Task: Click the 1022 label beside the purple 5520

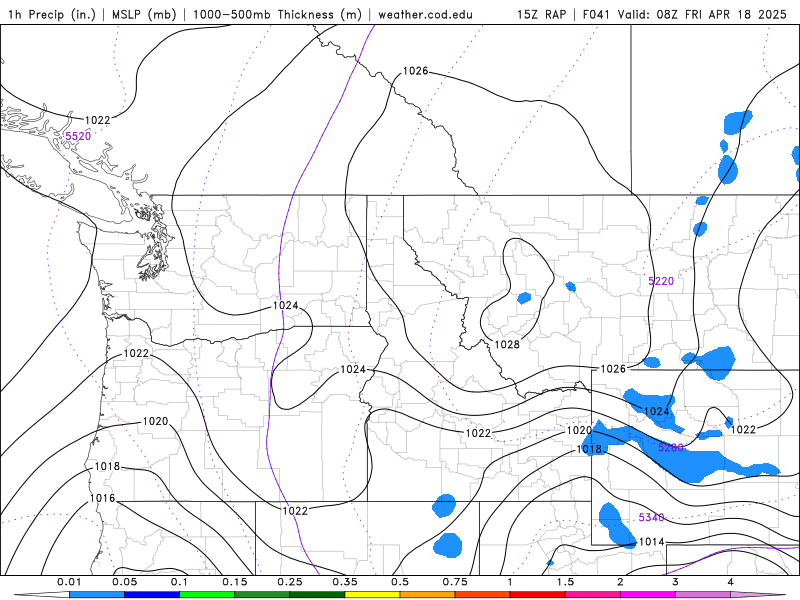Action: [x=97, y=120]
